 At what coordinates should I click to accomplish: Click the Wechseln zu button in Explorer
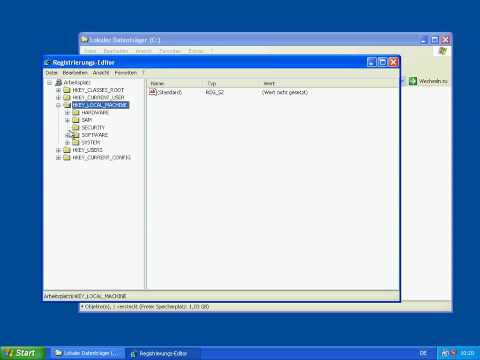[x=428, y=81]
